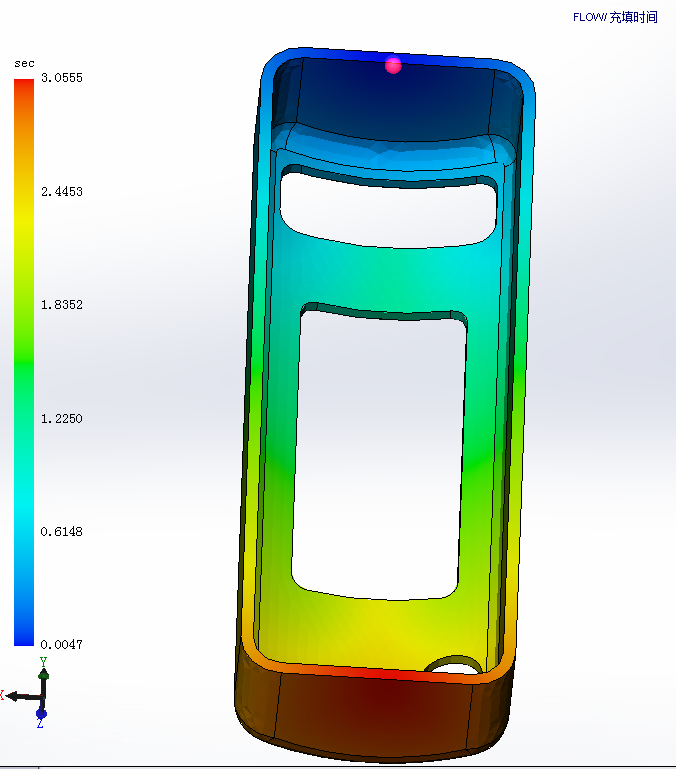Click the narrow upper slot opening in the model
The width and height of the screenshot is (676, 769).
point(389,208)
